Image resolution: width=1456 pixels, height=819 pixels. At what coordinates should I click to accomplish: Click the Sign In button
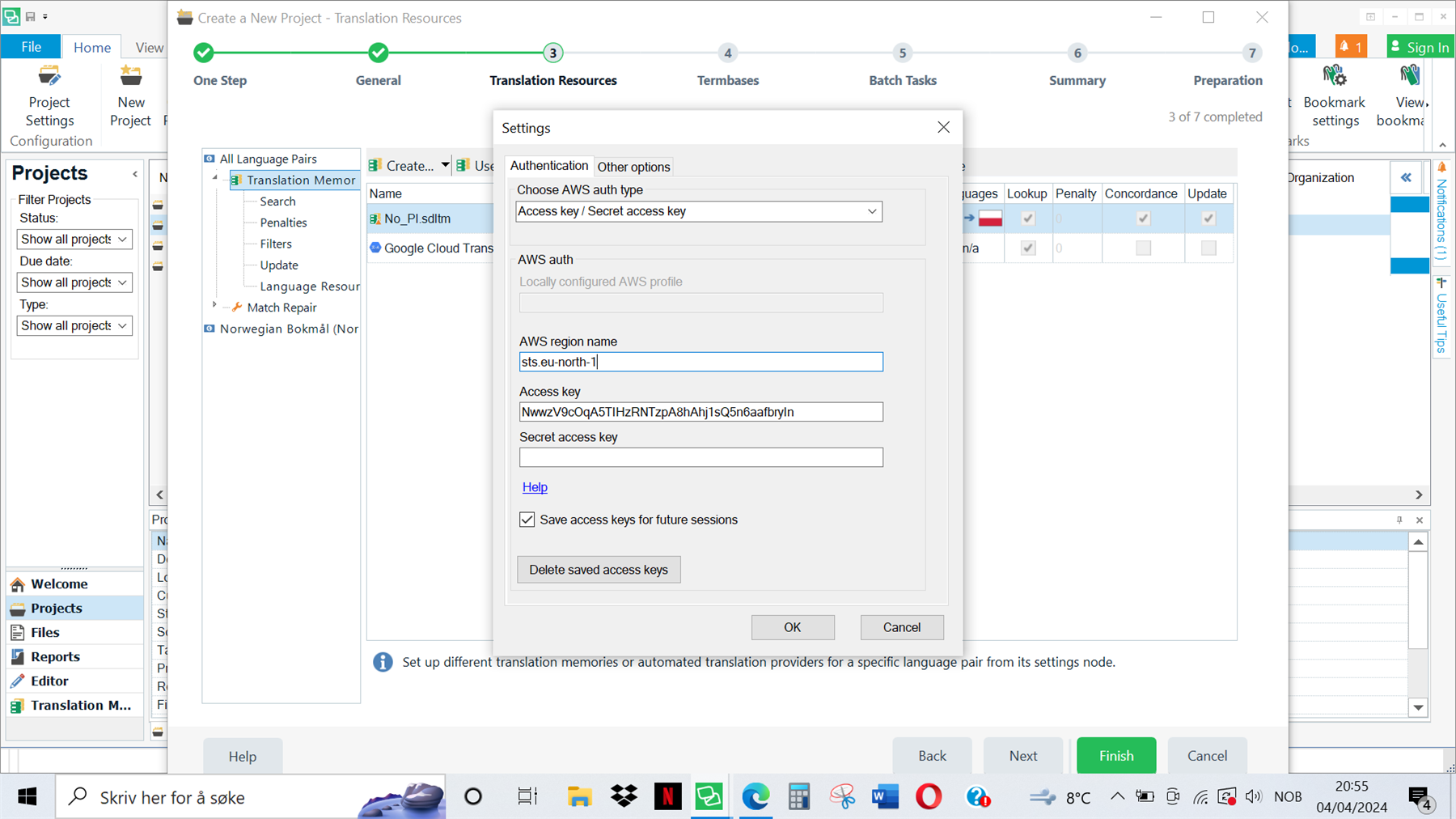coord(1420,47)
